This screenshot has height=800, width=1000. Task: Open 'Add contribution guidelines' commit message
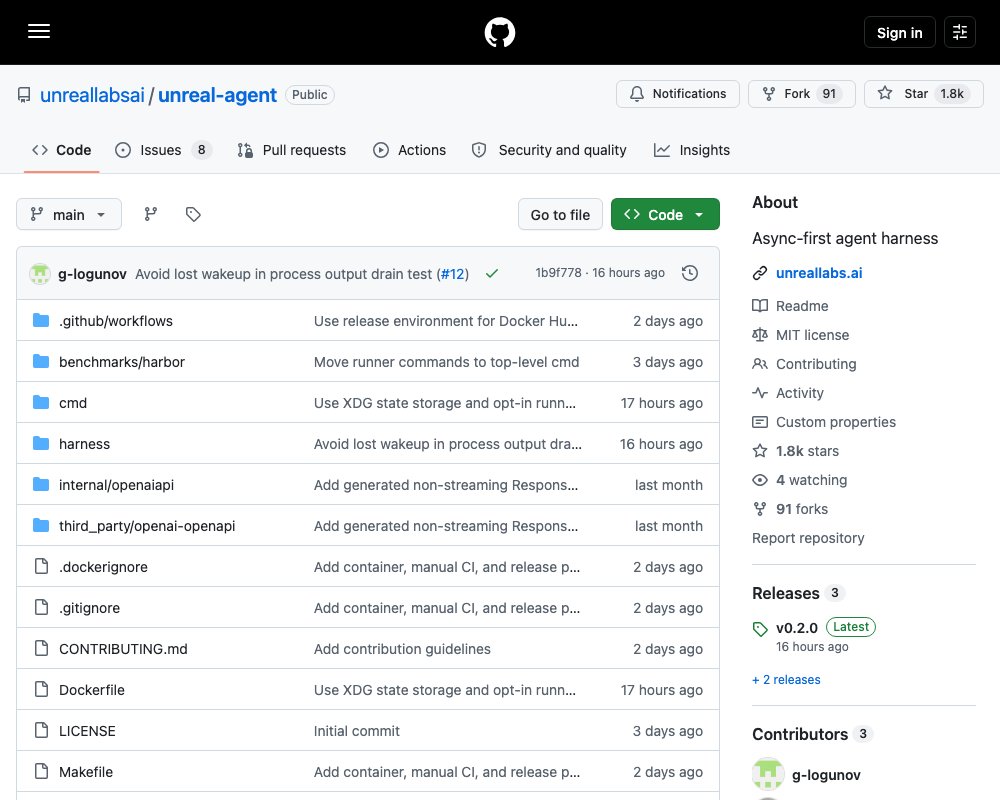coord(402,649)
